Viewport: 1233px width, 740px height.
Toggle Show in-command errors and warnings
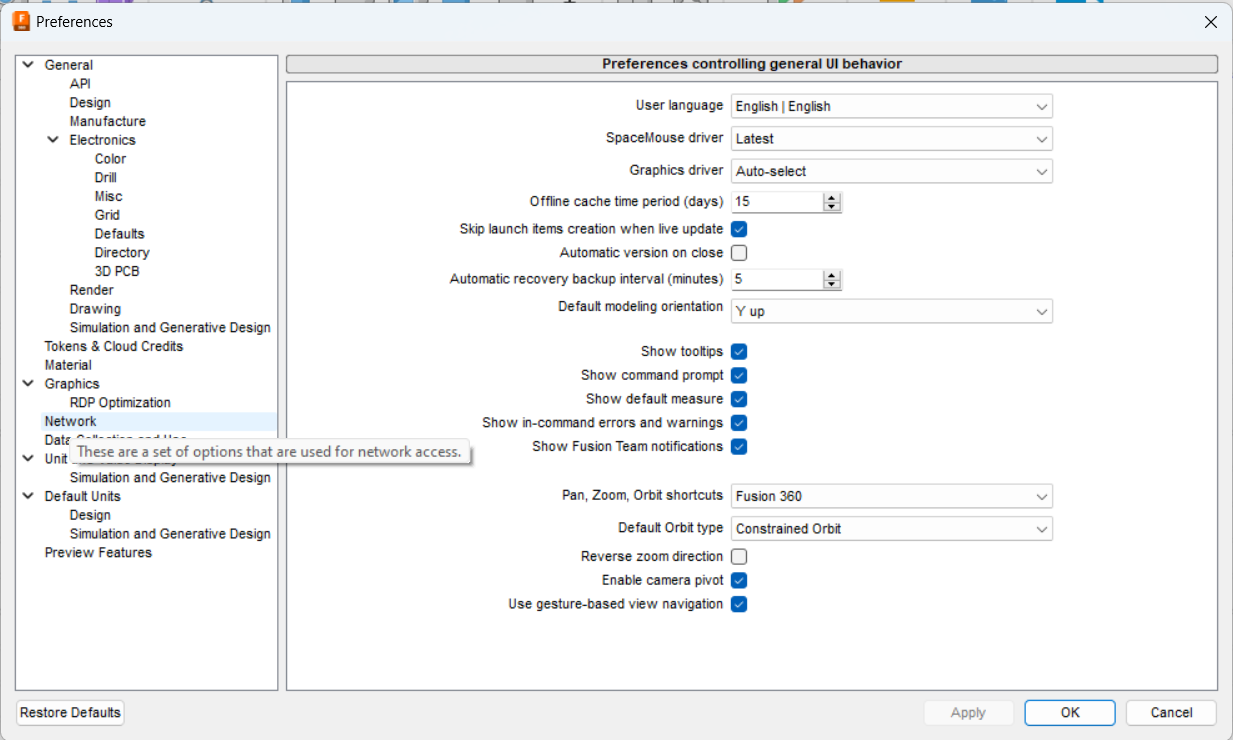739,423
